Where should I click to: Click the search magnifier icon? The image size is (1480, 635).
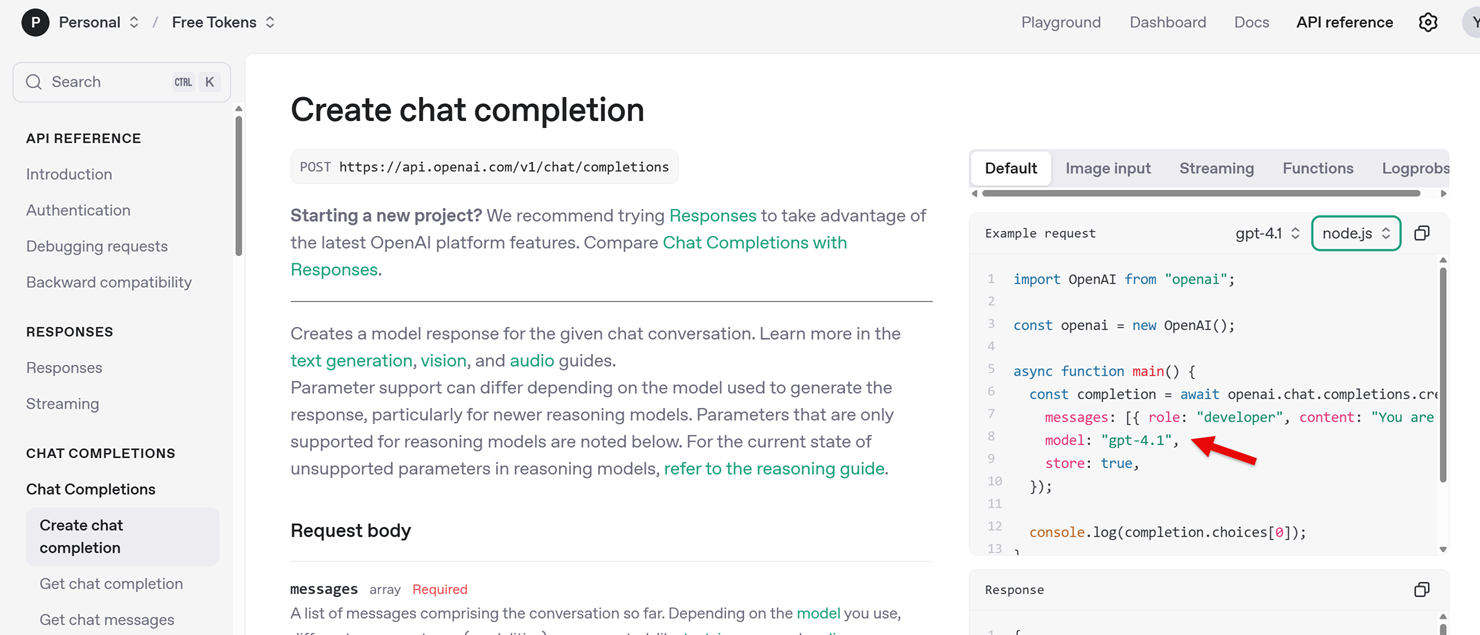(x=34, y=82)
